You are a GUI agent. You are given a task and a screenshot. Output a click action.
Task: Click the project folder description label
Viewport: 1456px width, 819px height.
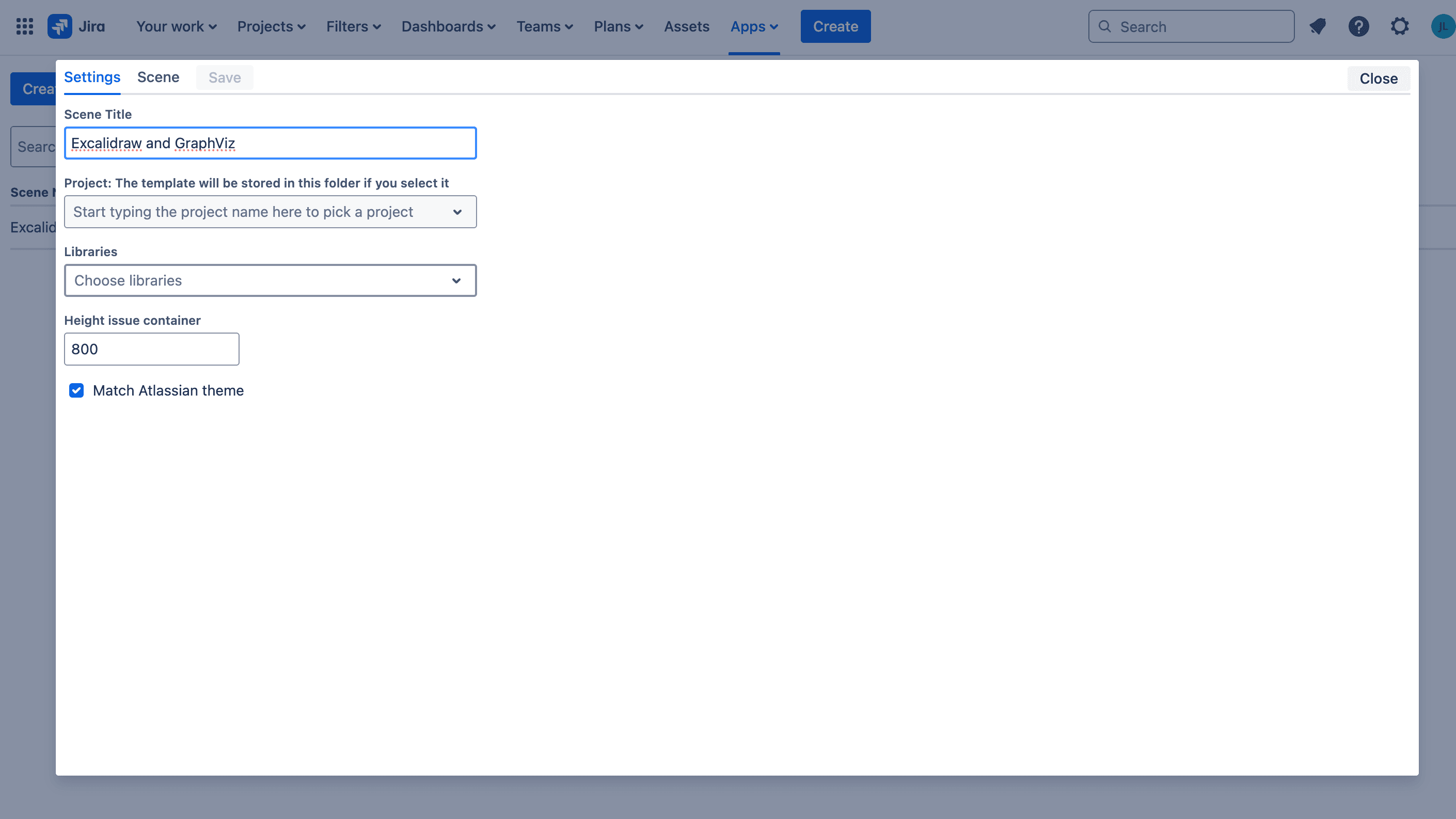pos(256,183)
